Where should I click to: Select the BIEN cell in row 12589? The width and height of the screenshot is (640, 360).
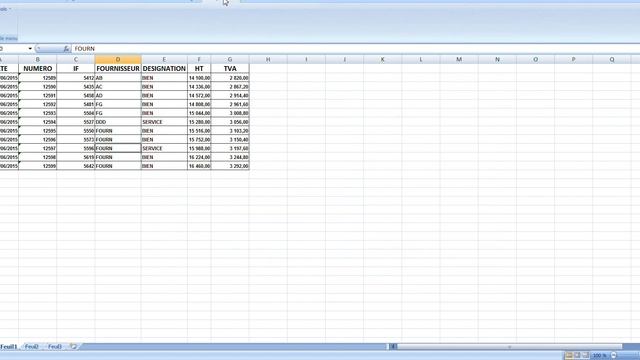164,78
